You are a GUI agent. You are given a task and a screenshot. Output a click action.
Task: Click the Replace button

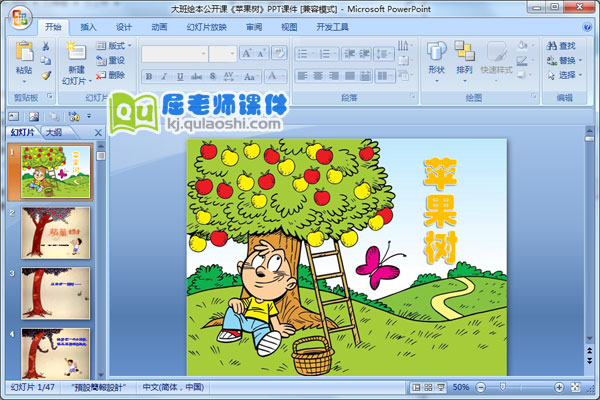click(x=564, y=60)
